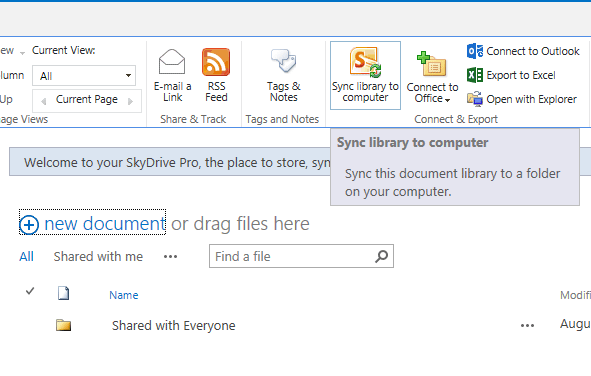Screen dimensions: 591x376
Task: Click Sync library to computer
Action: click(x=365, y=75)
